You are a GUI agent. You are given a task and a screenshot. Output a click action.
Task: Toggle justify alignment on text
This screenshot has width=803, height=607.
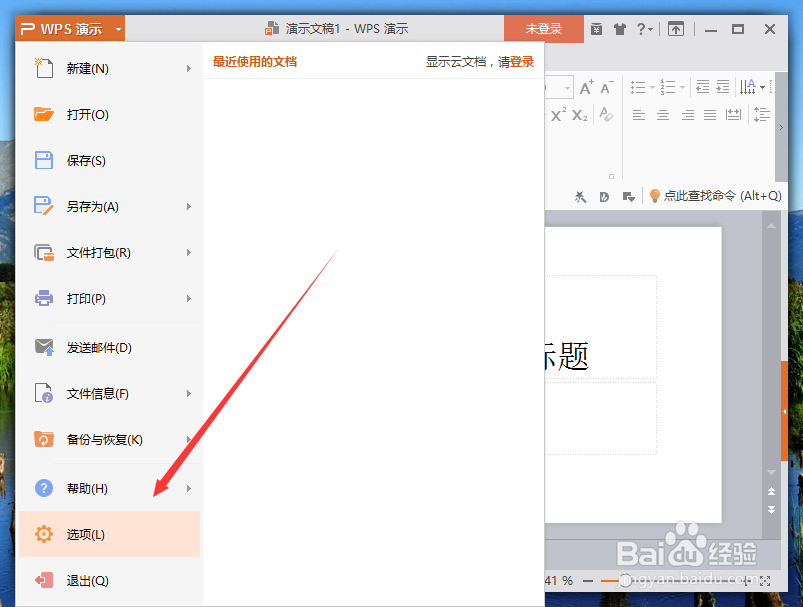click(x=709, y=114)
